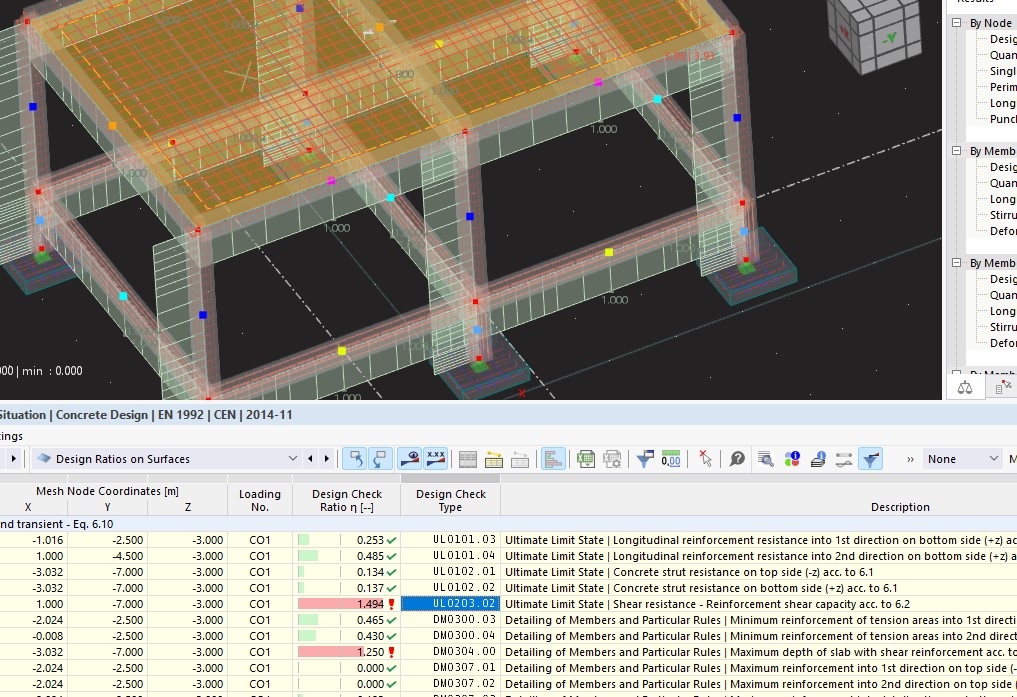Click the red-cross cursor deselect icon
Viewport: 1017px width, 697px height.
706,459
